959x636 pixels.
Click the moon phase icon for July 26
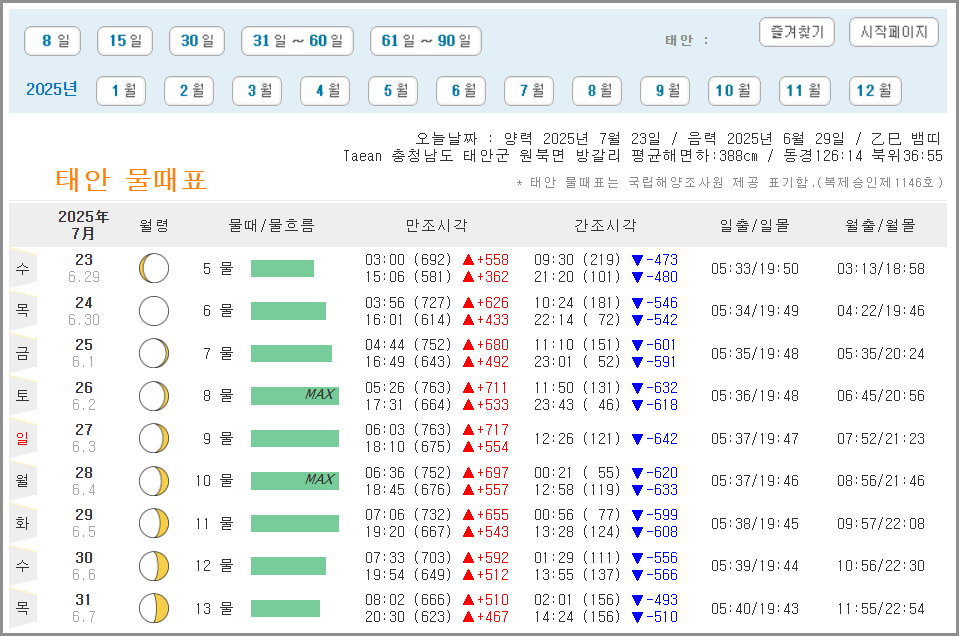[x=154, y=396]
